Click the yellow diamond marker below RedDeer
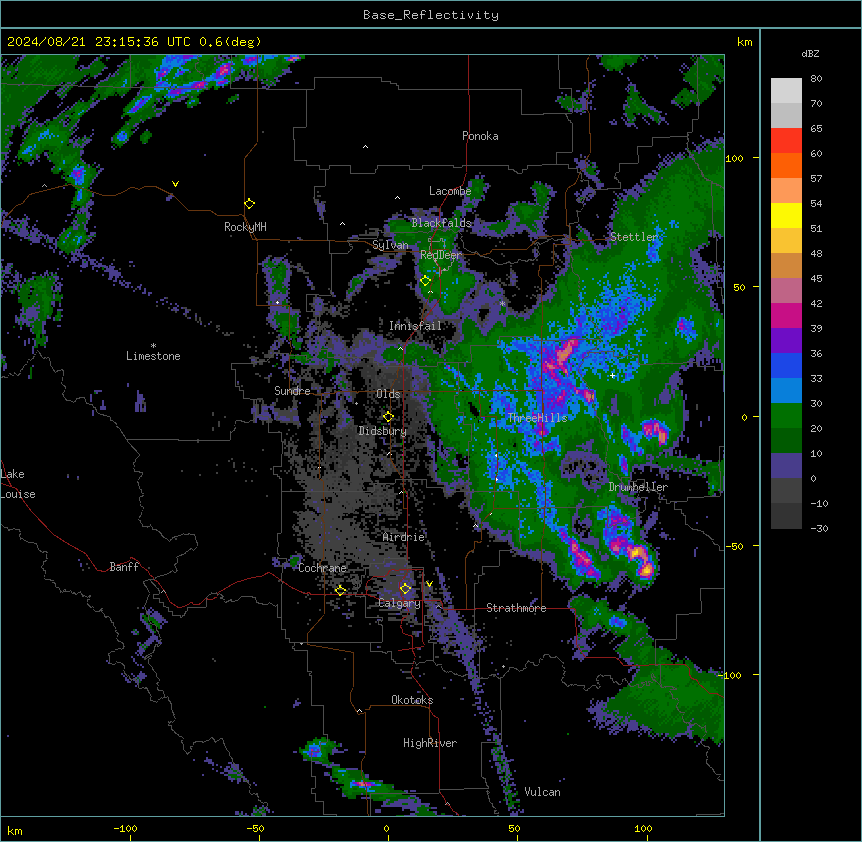The height and width of the screenshot is (842, 862). [x=426, y=281]
